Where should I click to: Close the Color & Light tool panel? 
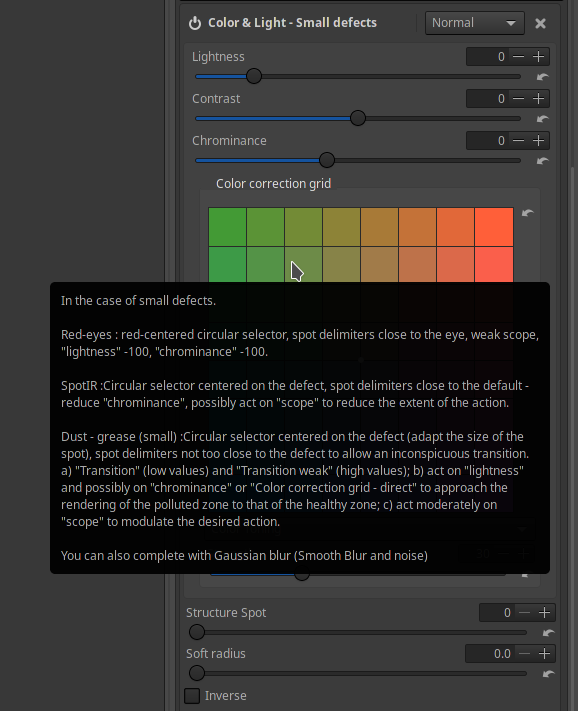(540, 23)
